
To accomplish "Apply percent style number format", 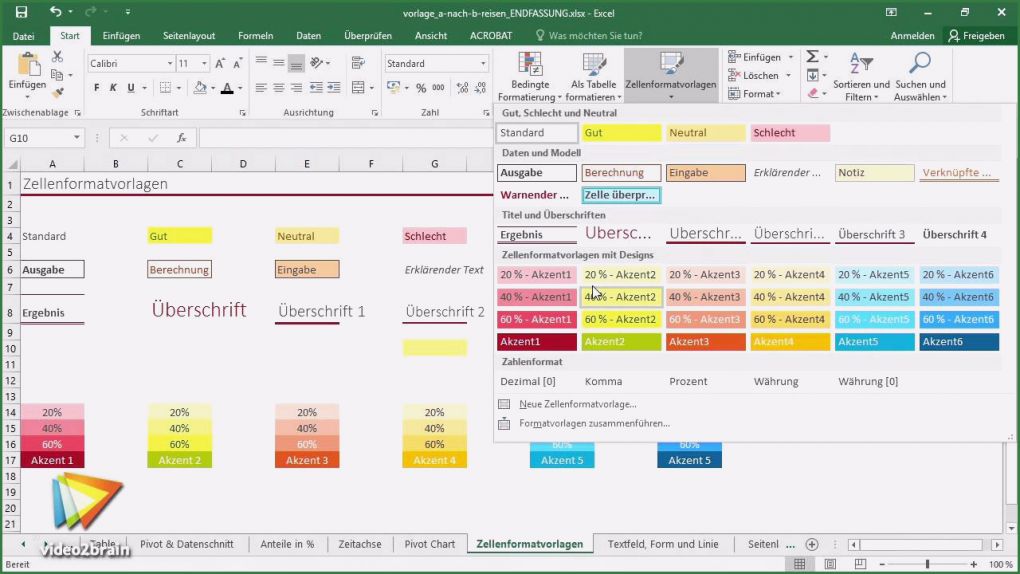I will pos(421,88).
